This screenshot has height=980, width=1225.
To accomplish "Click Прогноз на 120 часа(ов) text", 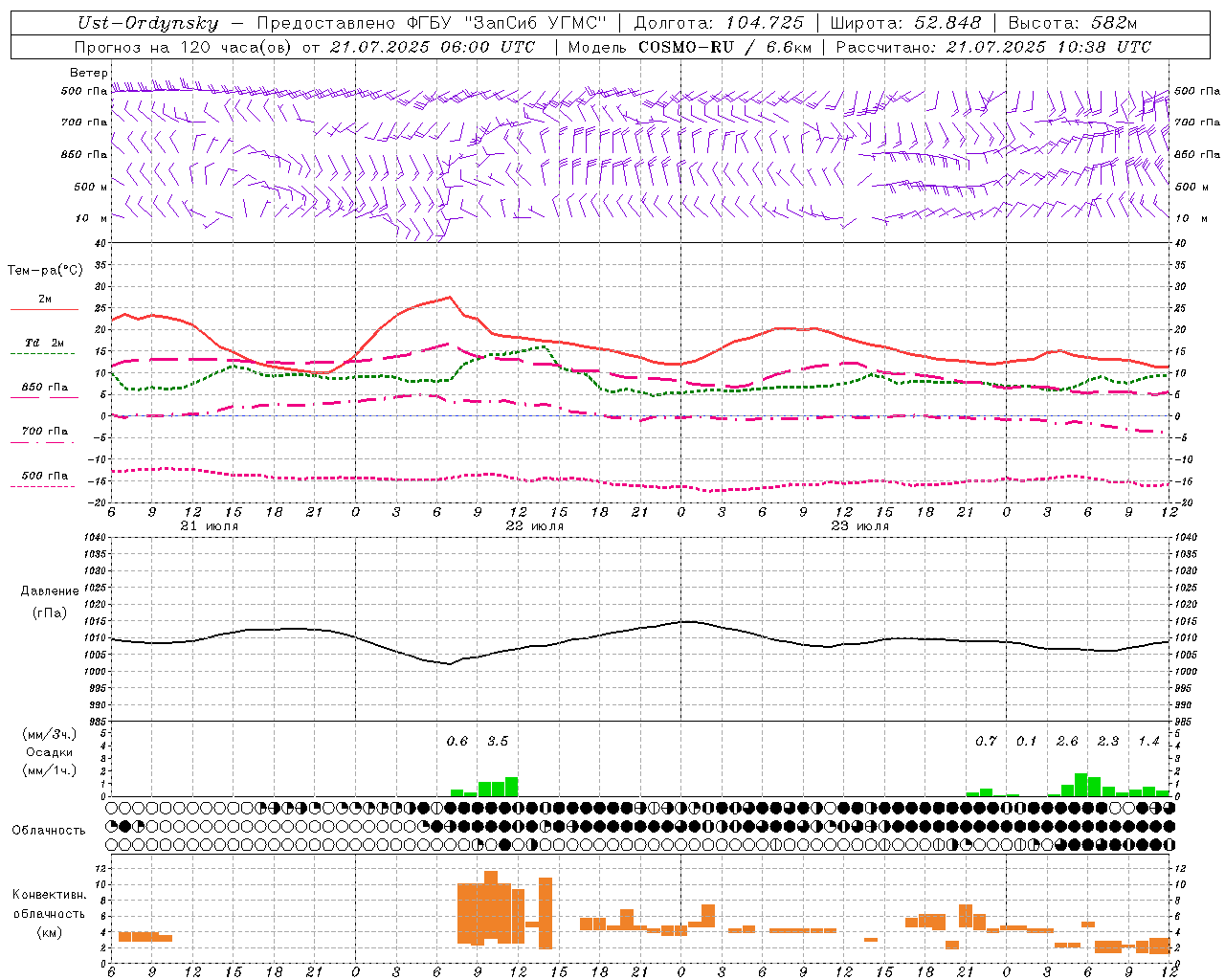I will tap(184, 47).
